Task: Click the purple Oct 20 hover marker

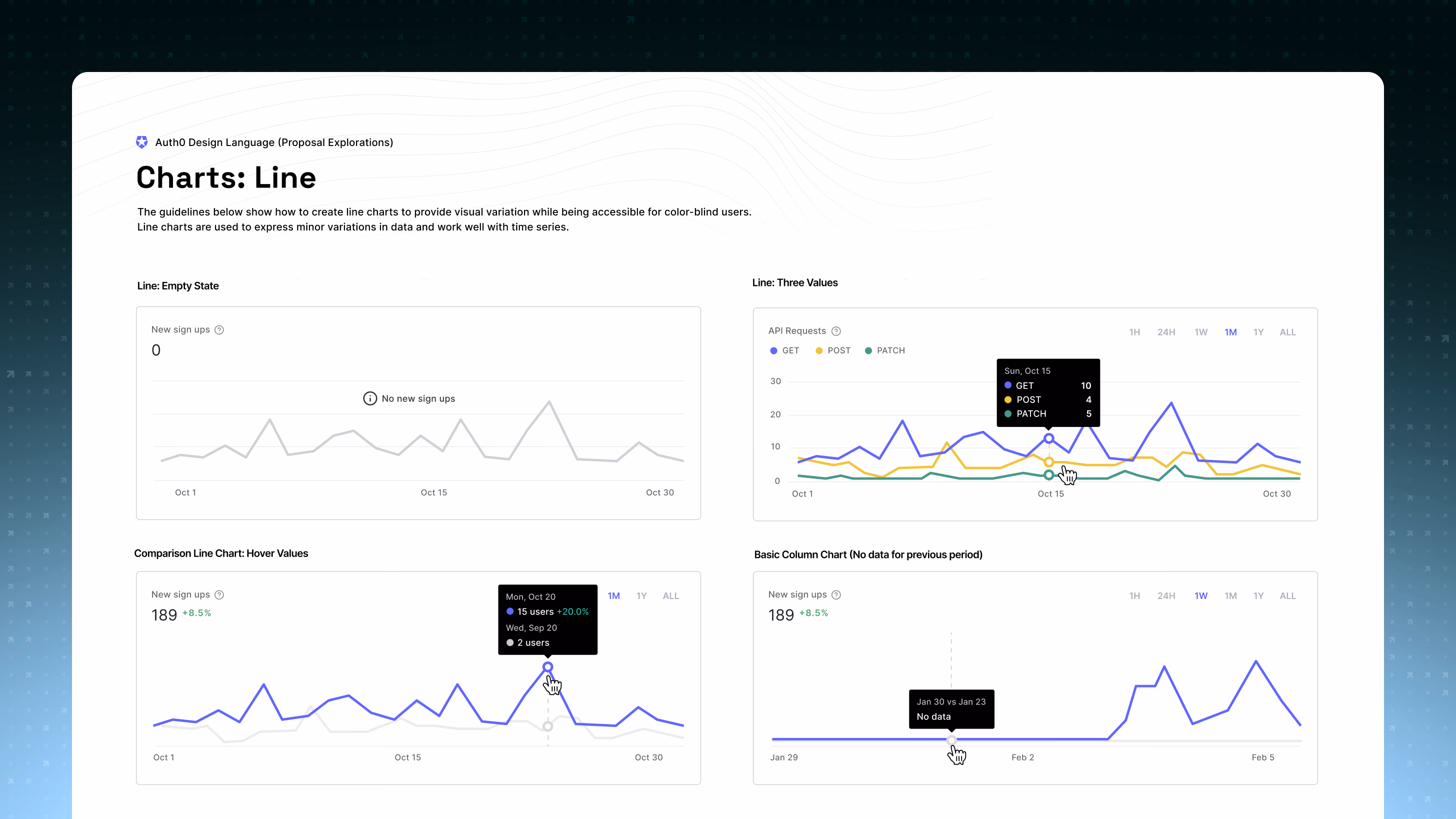Action: (x=547, y=667)
